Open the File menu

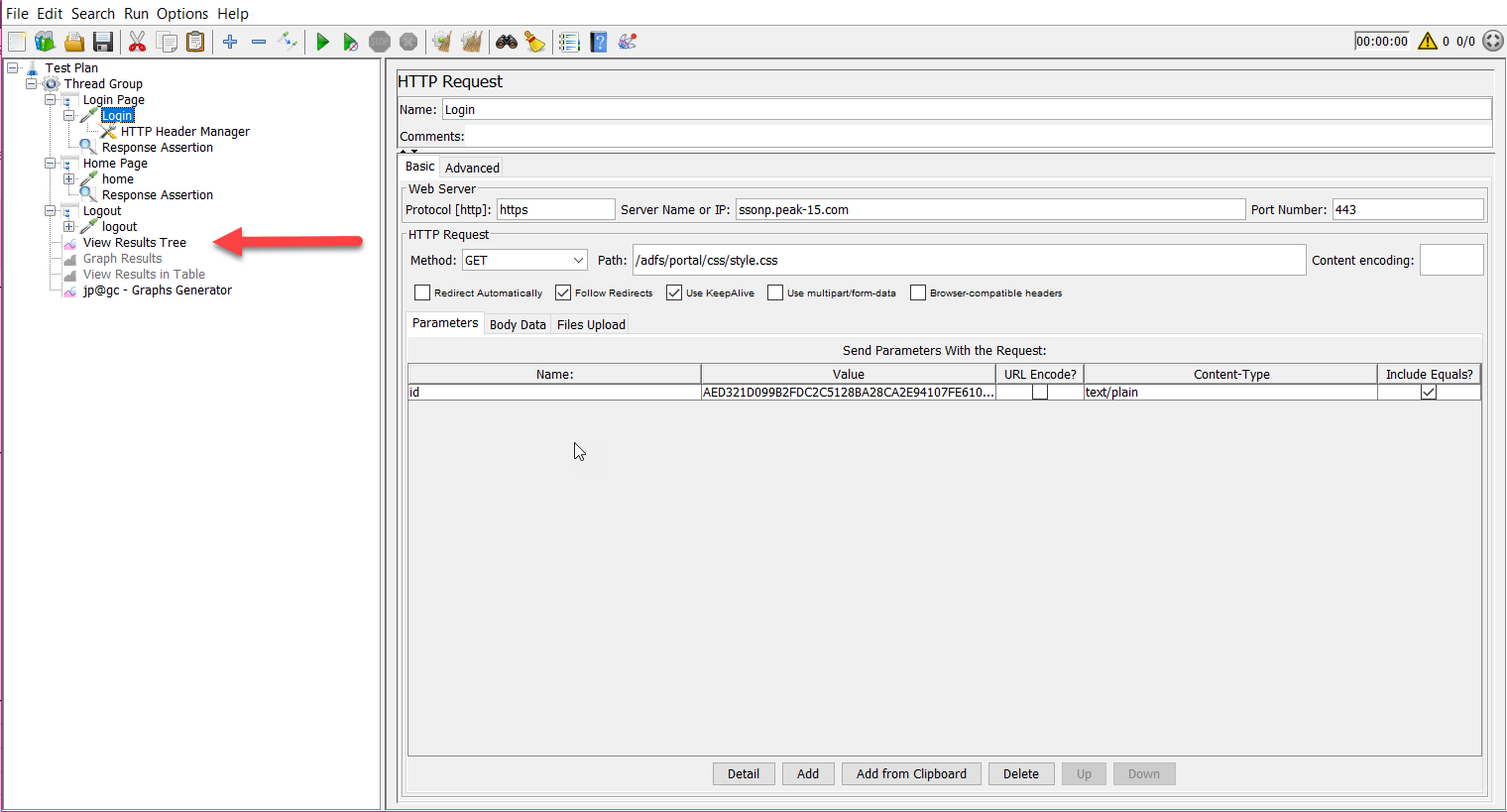click(17, 14)
